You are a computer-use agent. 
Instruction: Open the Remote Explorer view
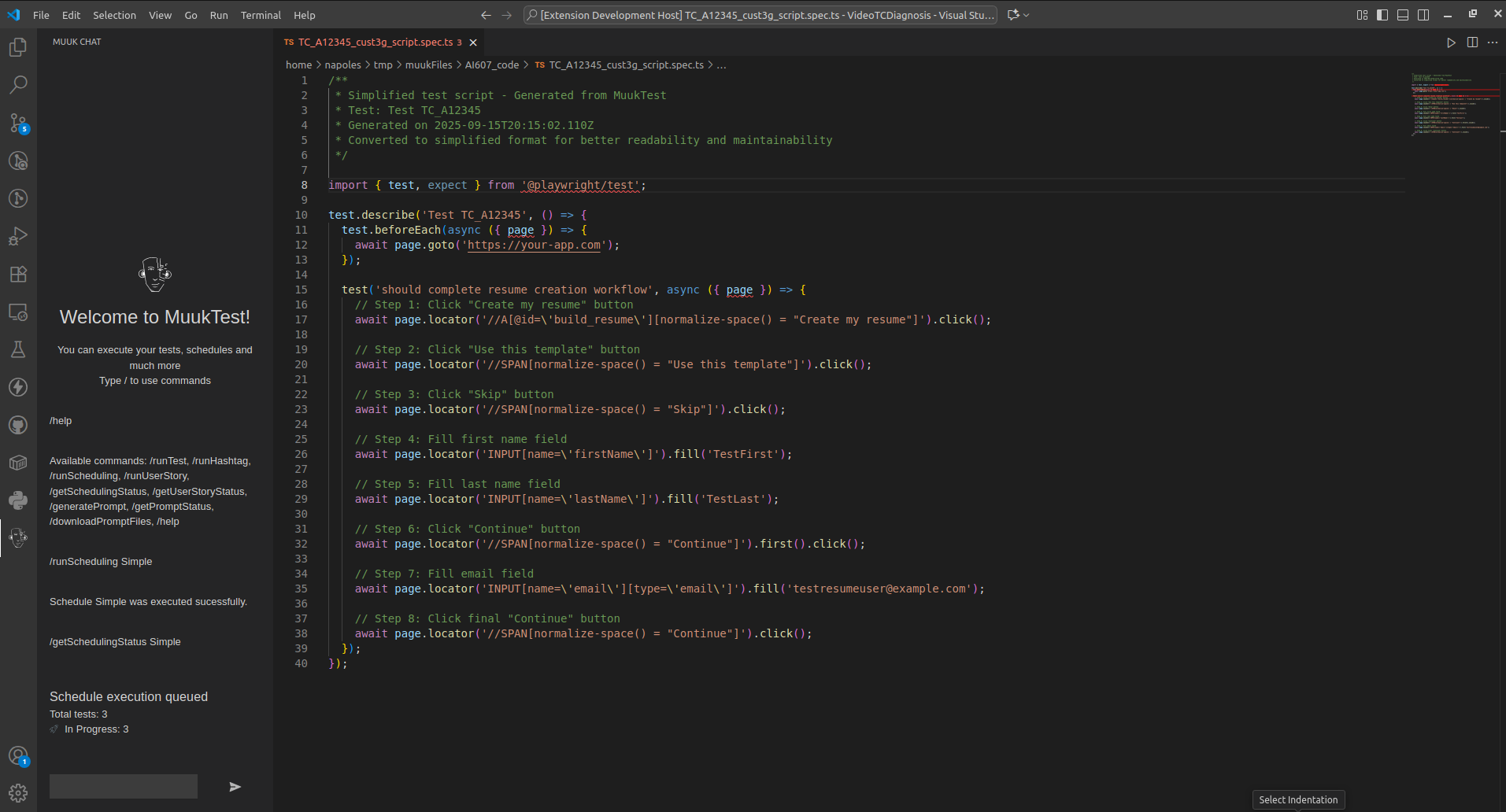[18, 312]
